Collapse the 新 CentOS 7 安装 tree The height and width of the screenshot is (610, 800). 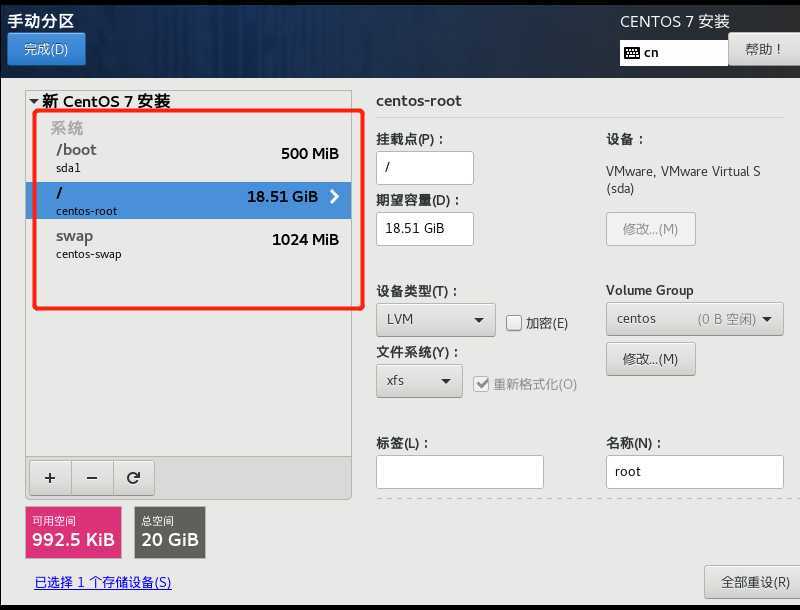34,101
